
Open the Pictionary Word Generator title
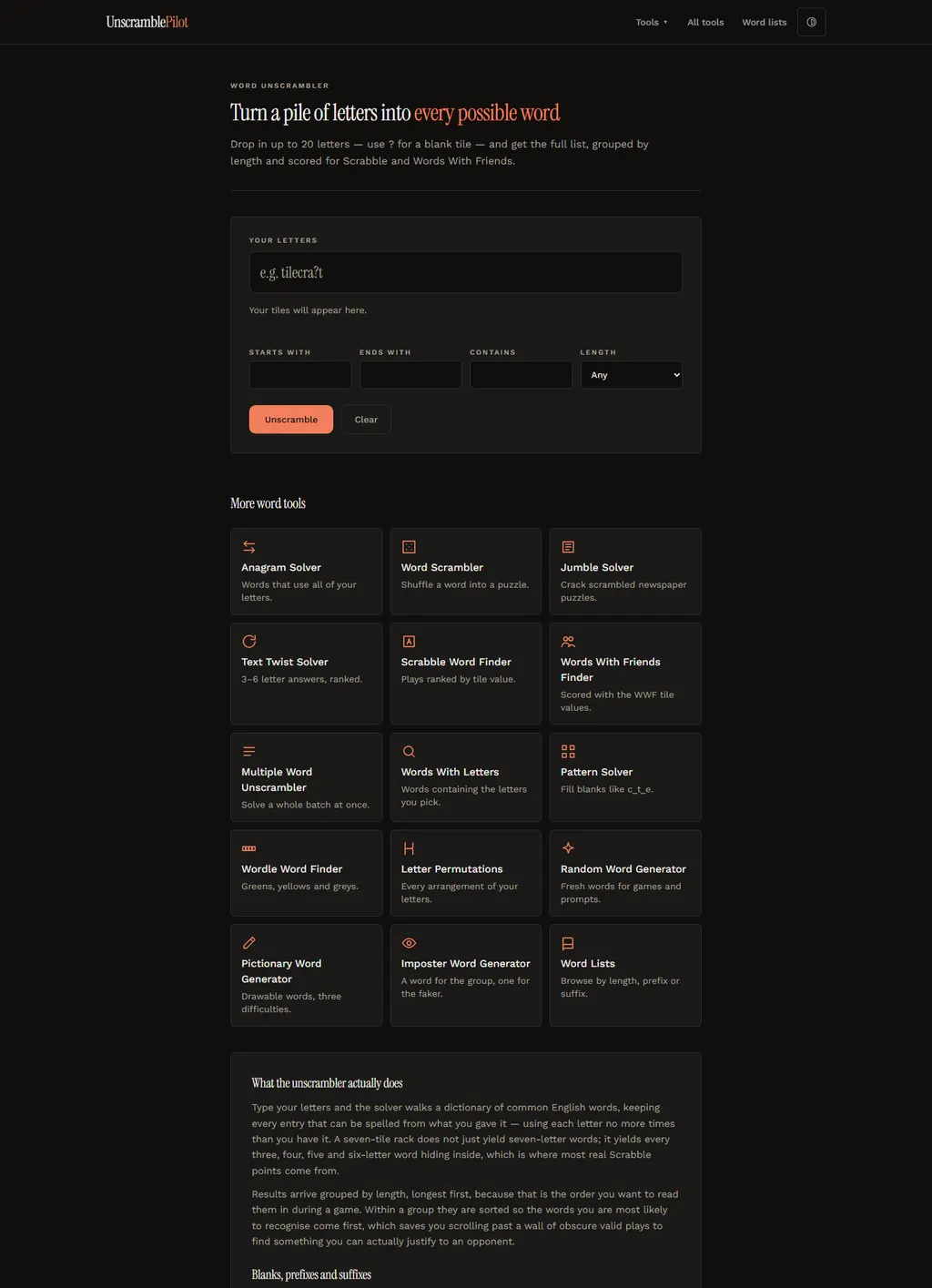(x=281, y=971)
